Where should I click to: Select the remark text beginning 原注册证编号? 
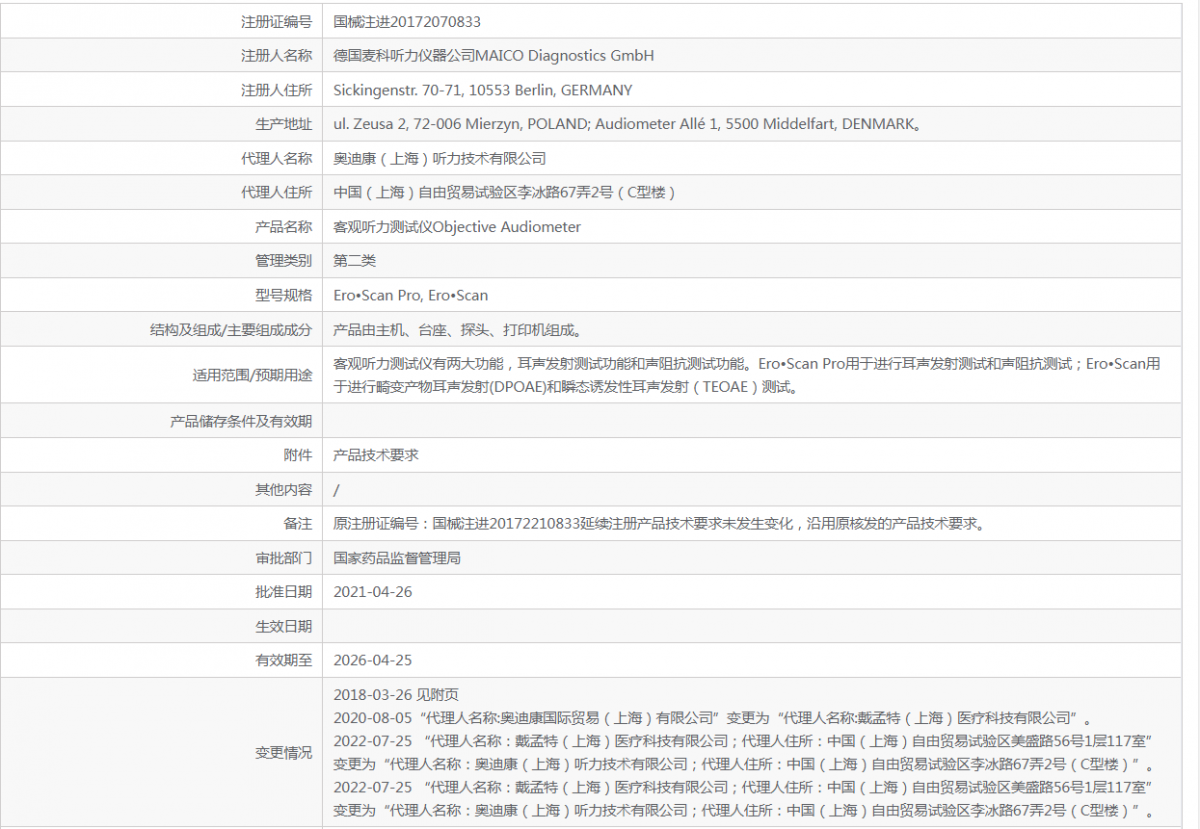(x=659, y=524)
